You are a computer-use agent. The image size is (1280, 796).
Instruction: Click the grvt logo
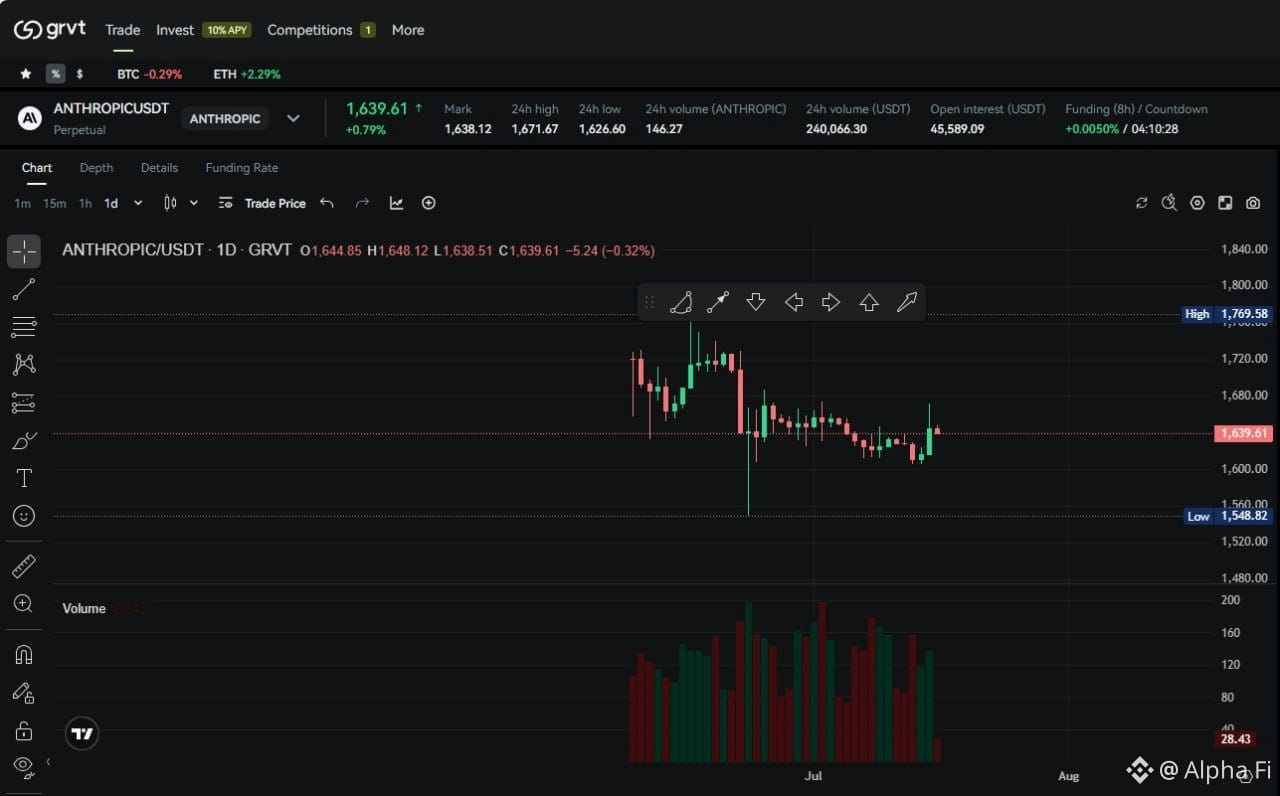tap(50, 30)
